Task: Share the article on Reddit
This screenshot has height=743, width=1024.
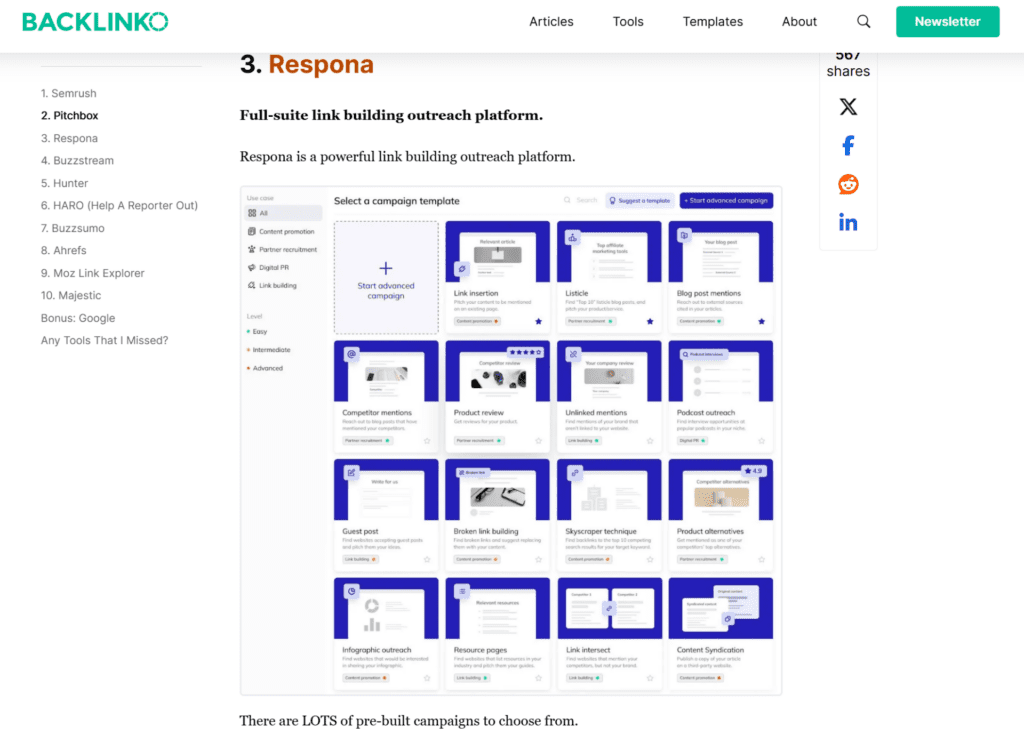Action: 848,184
